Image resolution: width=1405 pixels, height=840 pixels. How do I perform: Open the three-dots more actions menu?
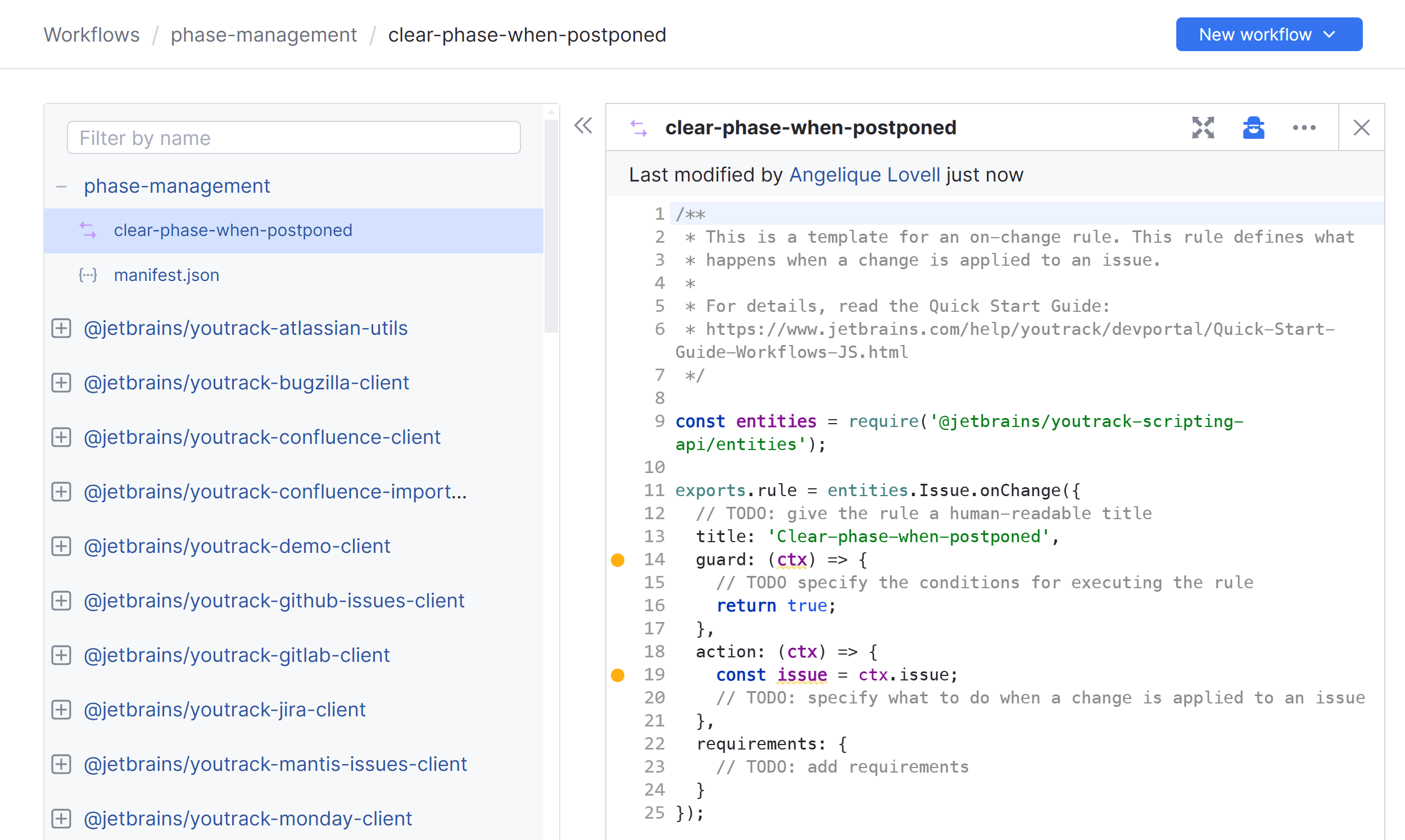click(x=1304, y=128)
